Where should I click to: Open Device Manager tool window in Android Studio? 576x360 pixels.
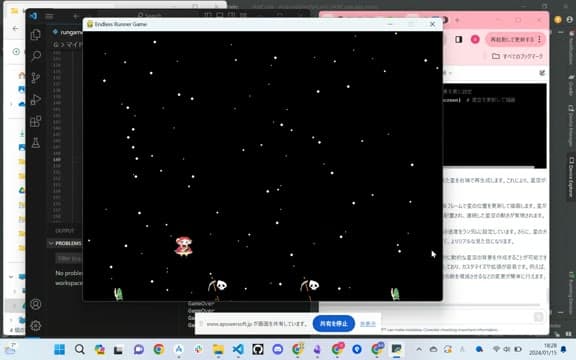tap(571, 126)
